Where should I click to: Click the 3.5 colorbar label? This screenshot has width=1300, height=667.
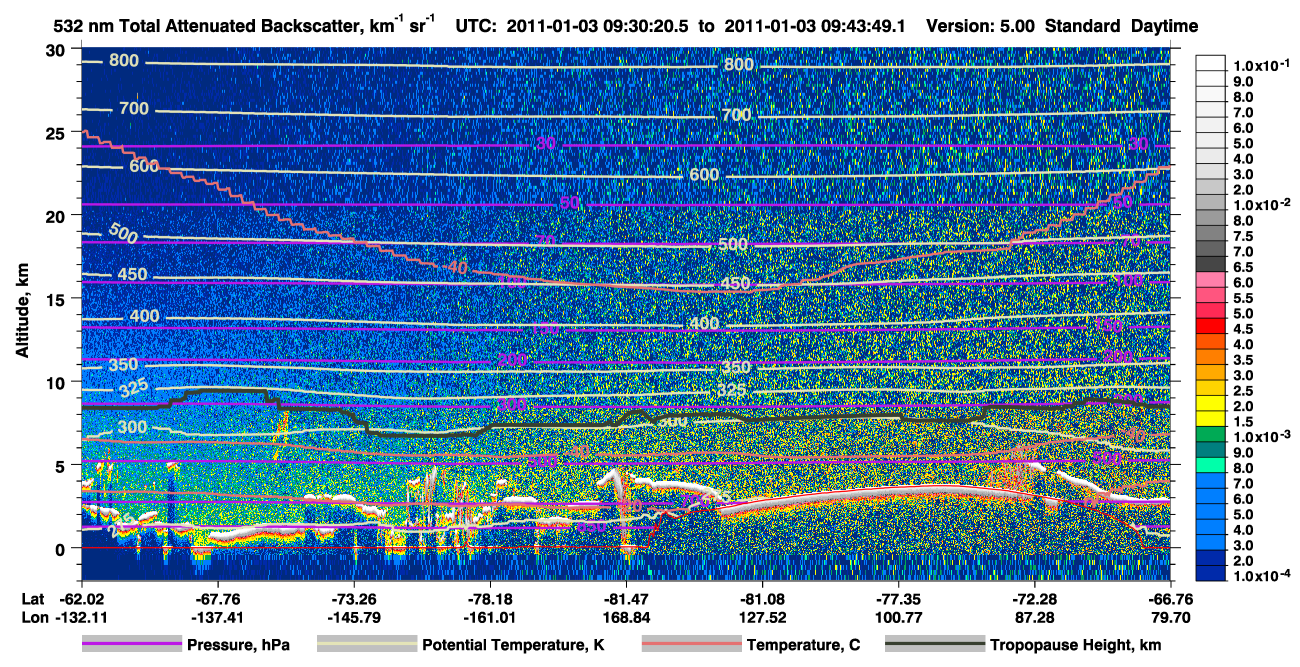1242,360
